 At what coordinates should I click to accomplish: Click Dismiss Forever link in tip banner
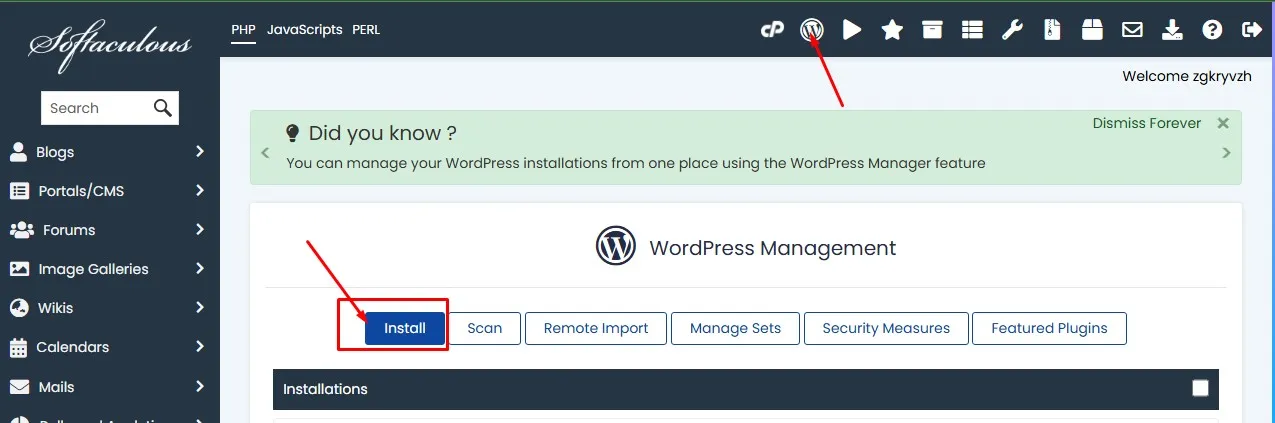1146,123
